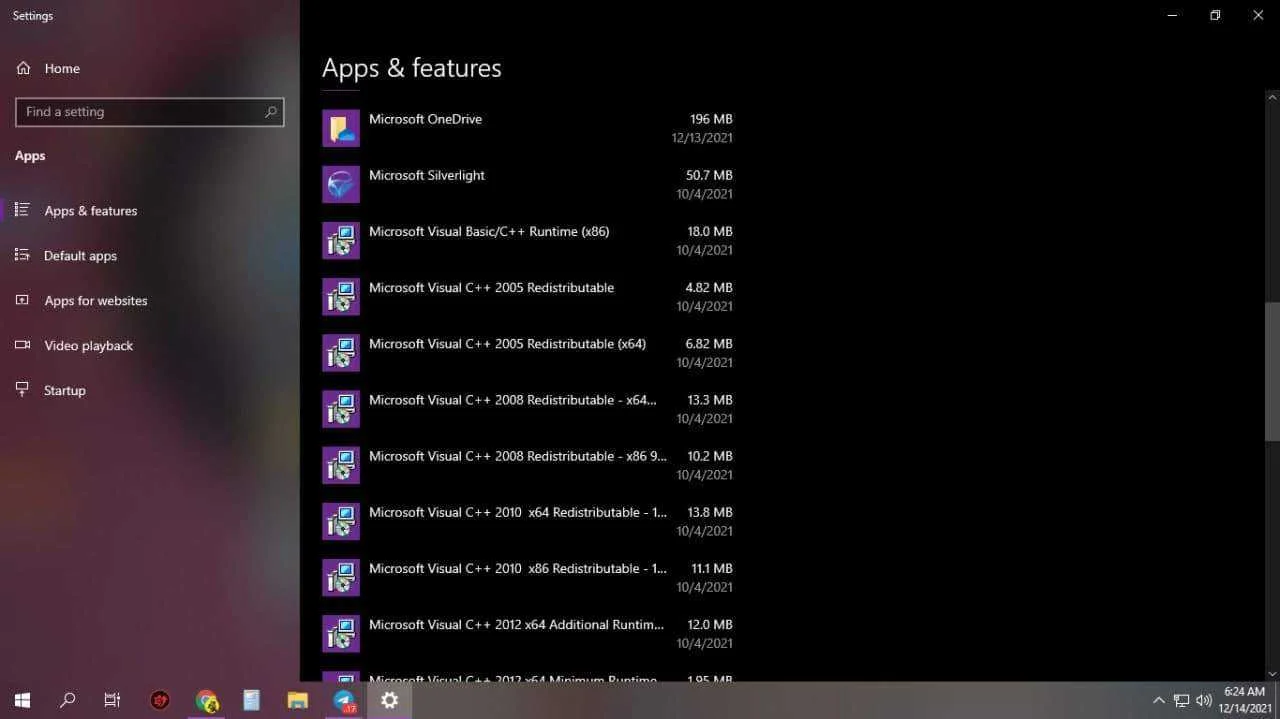Viewport: 1280px width, 719px height.
Task: Click the Visual C++ 2010 x64 Redistributable icon
Action: [341, 520]
